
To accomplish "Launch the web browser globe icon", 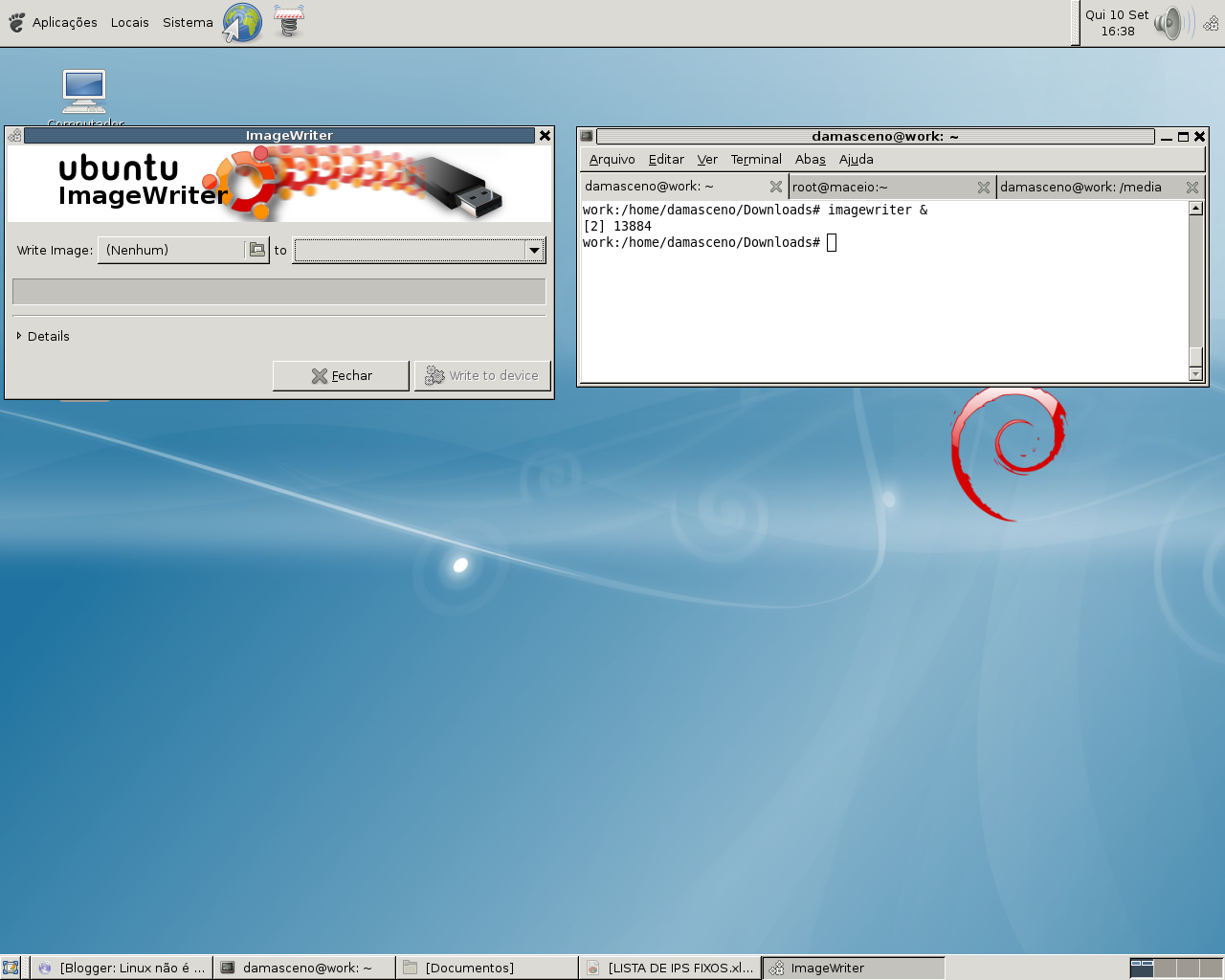I will (242, 23).
